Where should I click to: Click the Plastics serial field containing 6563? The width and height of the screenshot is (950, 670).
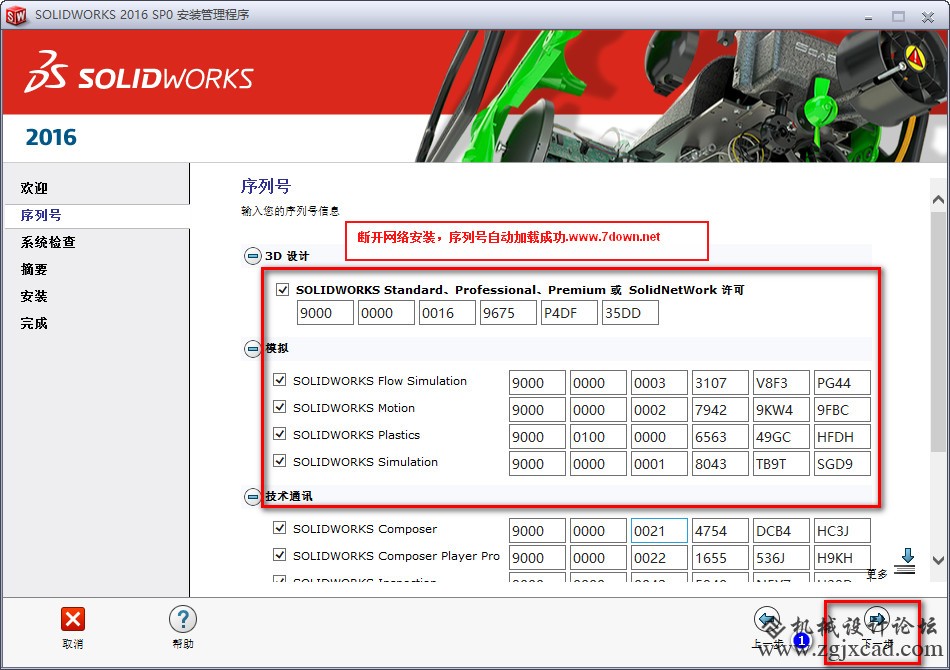point(720,437)
